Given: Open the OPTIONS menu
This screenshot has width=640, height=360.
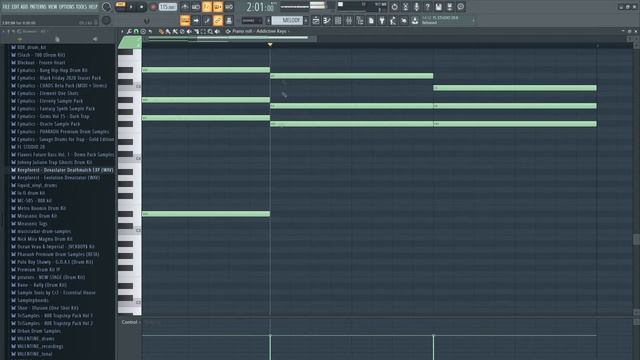Looking at the screenshot, I should click(x=67, y=7).
